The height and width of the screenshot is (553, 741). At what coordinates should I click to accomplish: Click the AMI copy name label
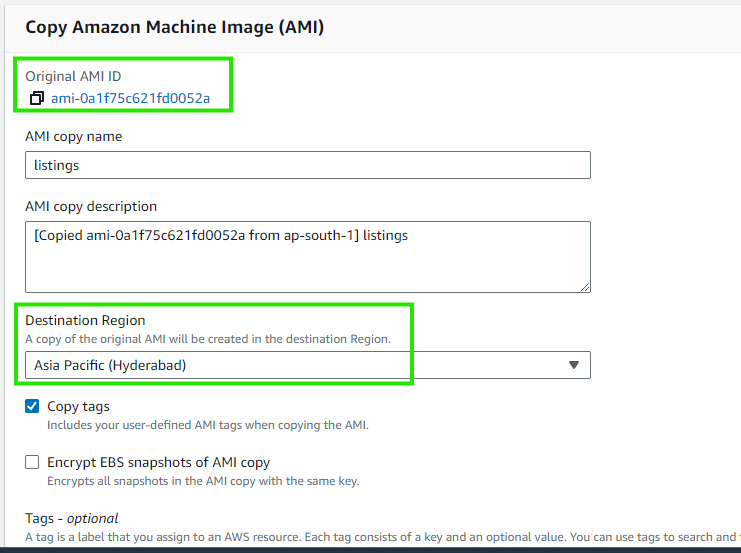tap(73, 136)
